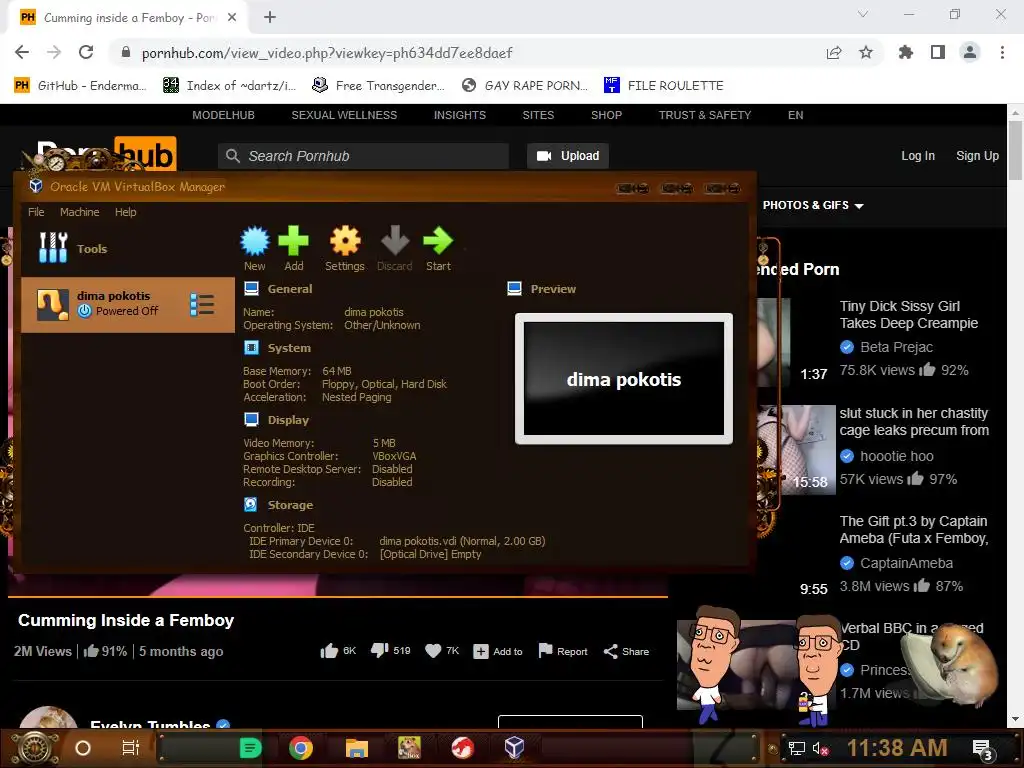
Task: Open File Explorer from the taskbar
Action: [x=357, y=748]
